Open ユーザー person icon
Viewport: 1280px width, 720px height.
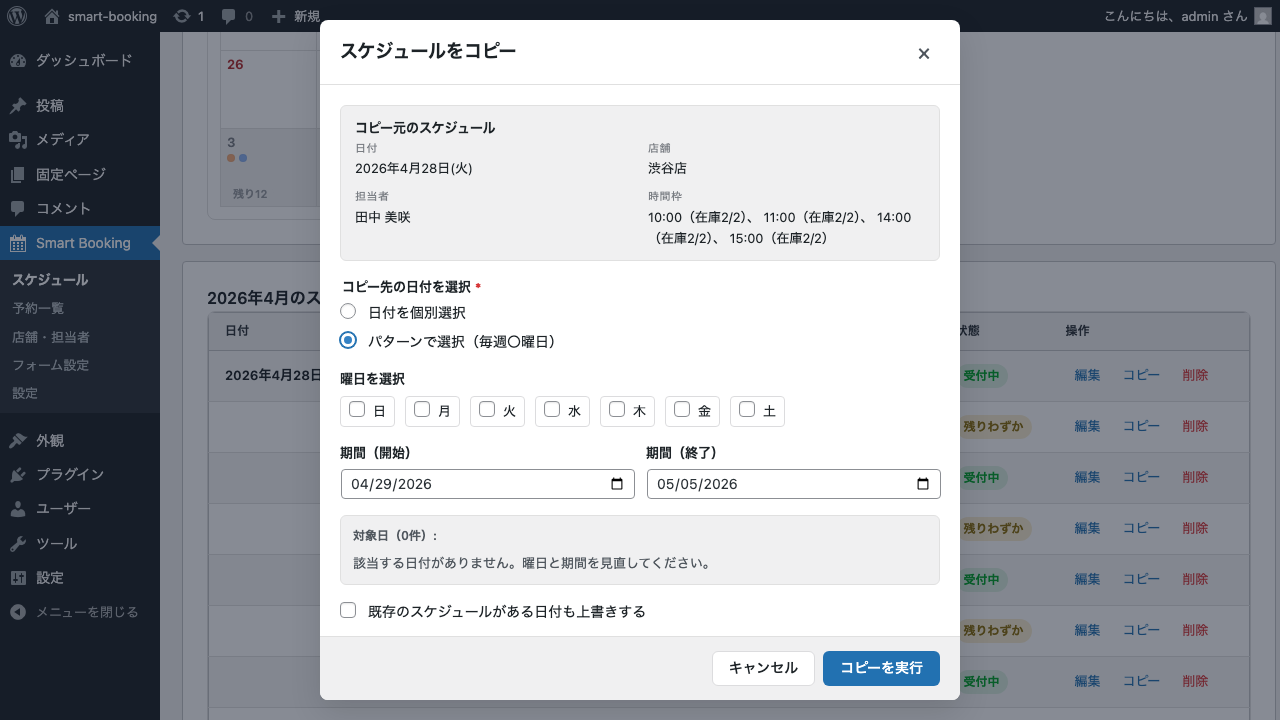click(x=18, y=509)
